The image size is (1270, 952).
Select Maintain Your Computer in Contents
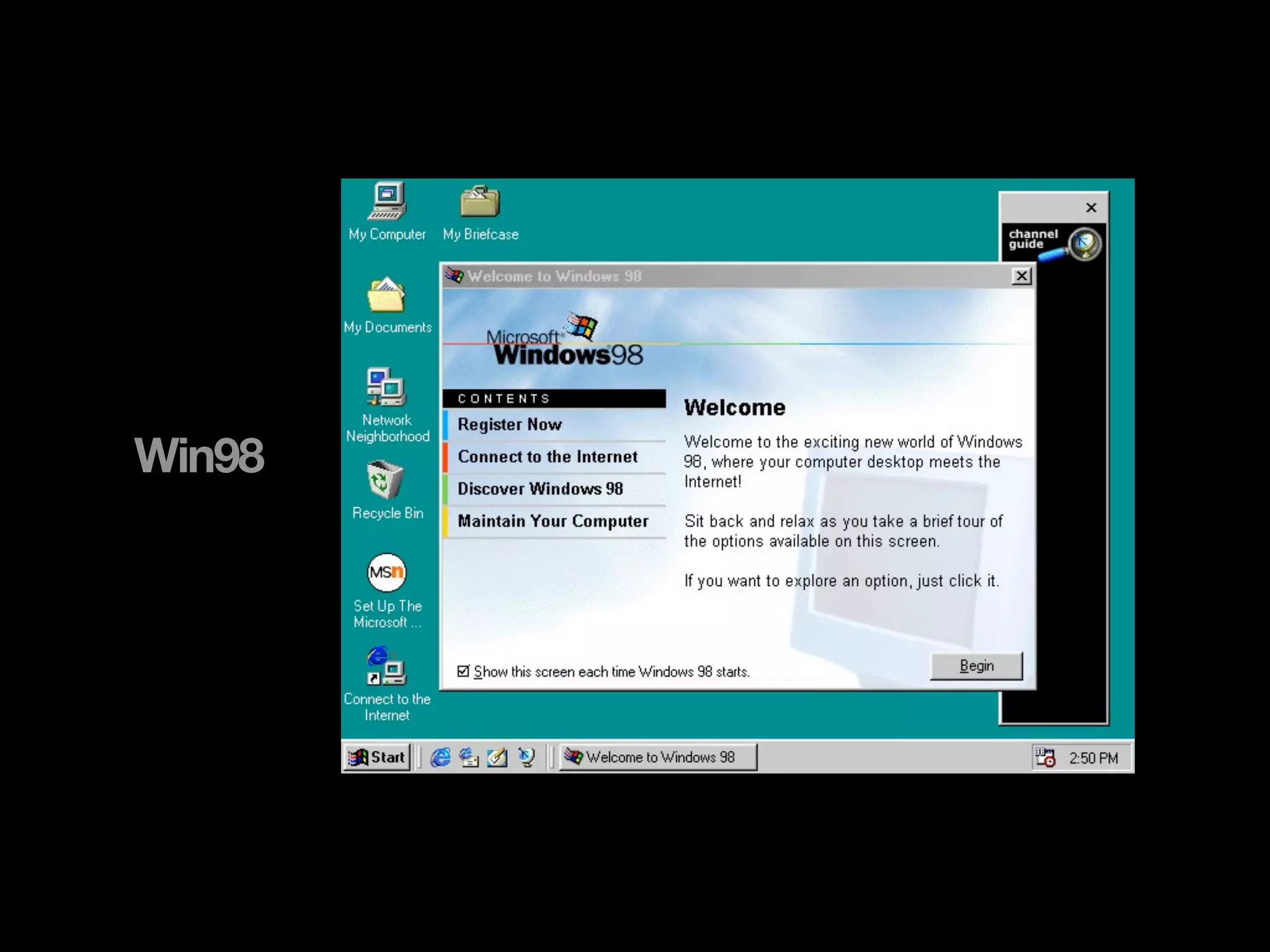click(554, 521)
